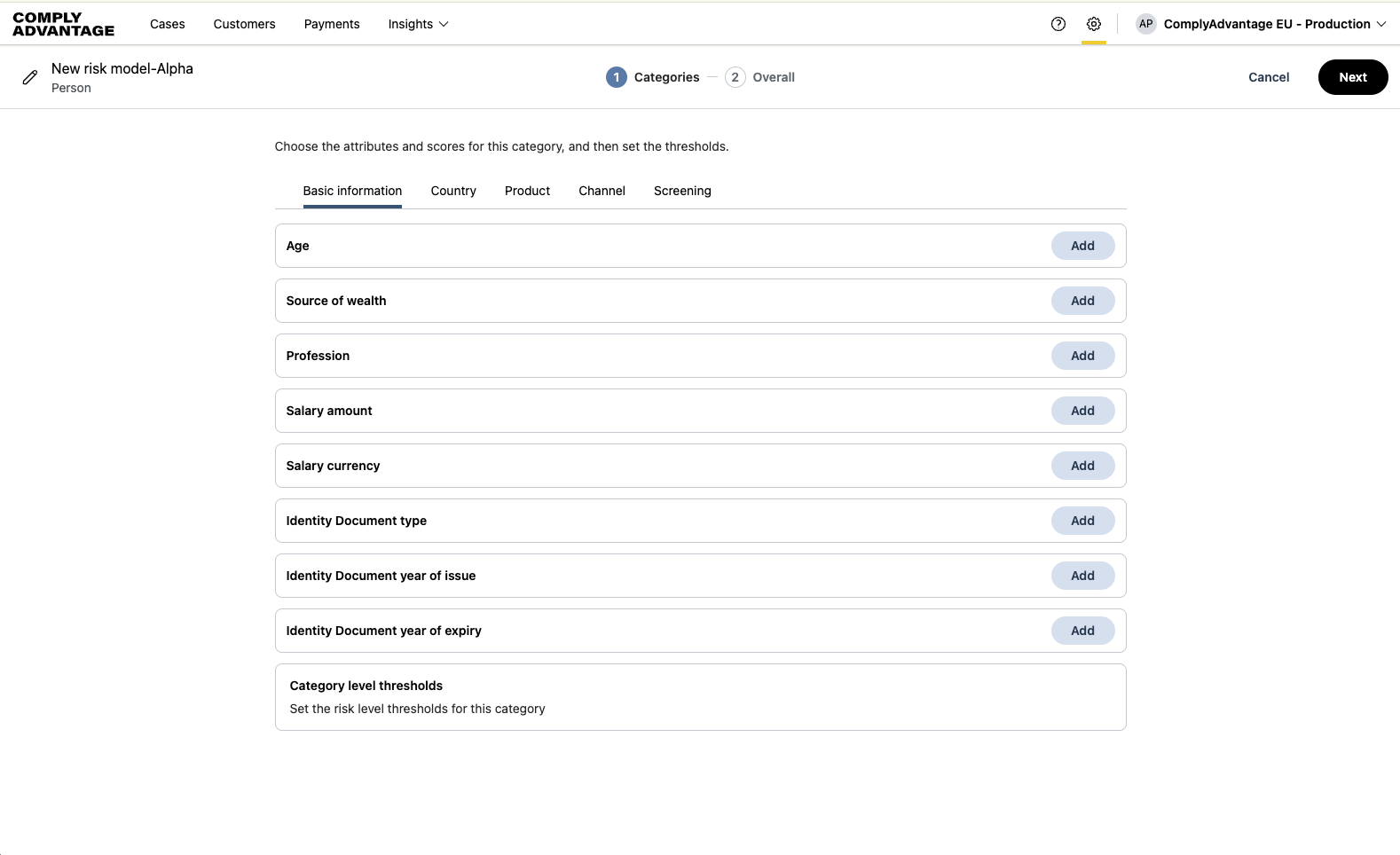The image size is (1400, 855).
Task: Go to the Customers page
Action: [244, 24]
